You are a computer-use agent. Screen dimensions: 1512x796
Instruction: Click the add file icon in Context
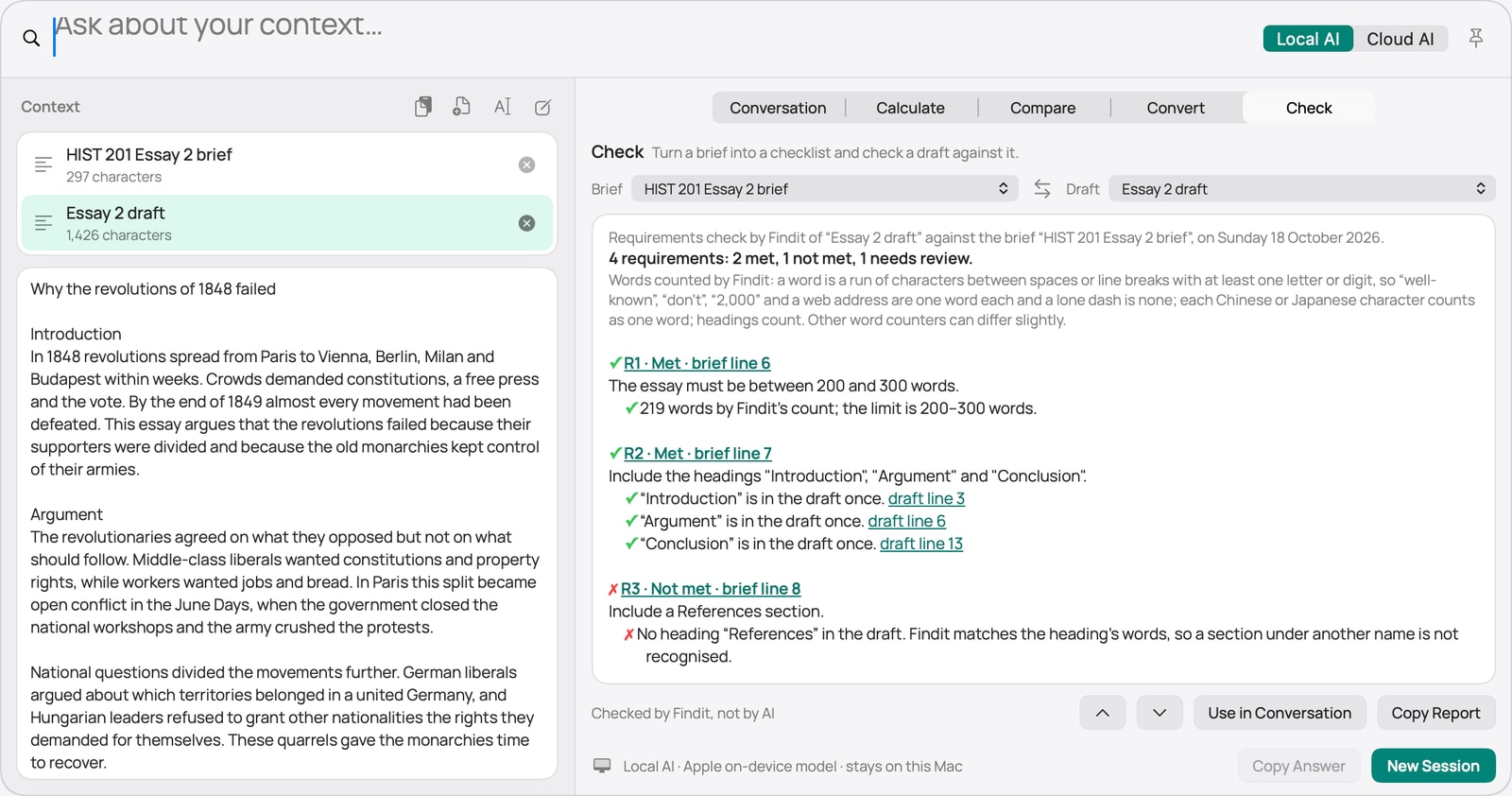(462, 107)
